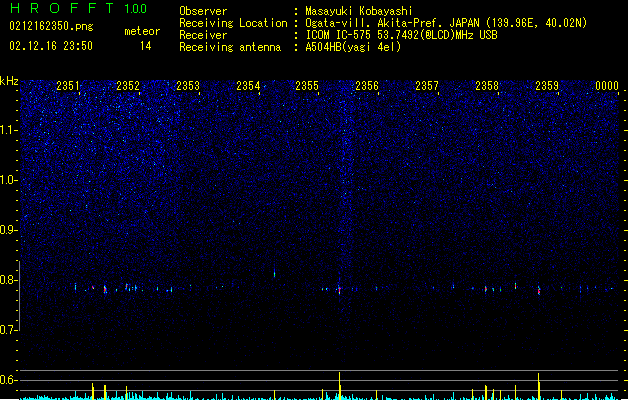This screenshot has width=629, height=400.
Task: Click the 2357 time marker
Action: click(427, 86)
